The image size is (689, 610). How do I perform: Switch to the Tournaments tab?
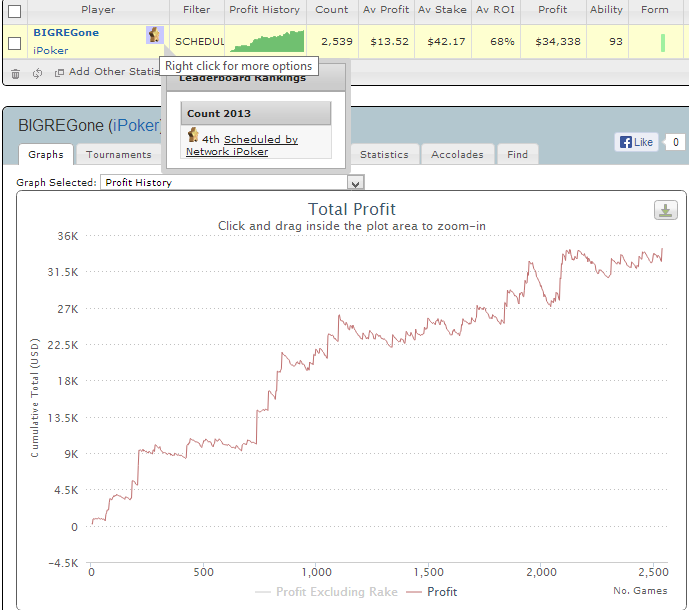(x=119, y=155)
